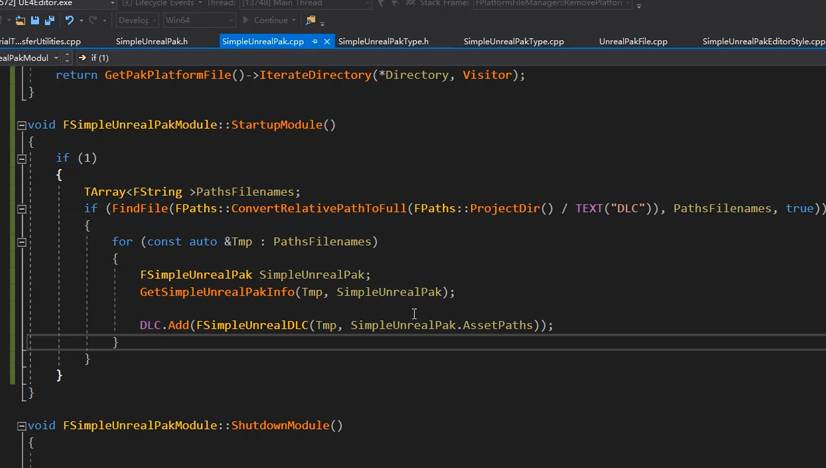The image size is (826, 468).
Task: Click the Save All icon
Action: pyautogui.click(x=50, y=21)
